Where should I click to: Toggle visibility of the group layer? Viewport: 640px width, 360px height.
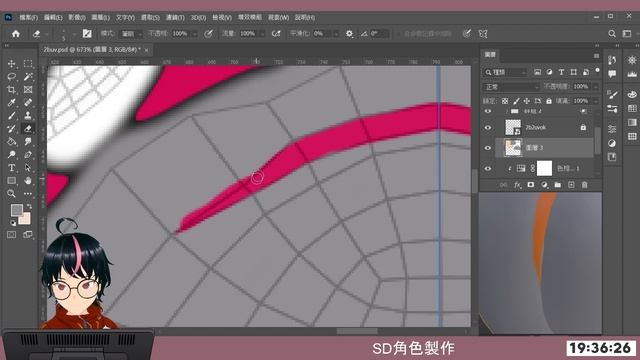tap(488, 111)
